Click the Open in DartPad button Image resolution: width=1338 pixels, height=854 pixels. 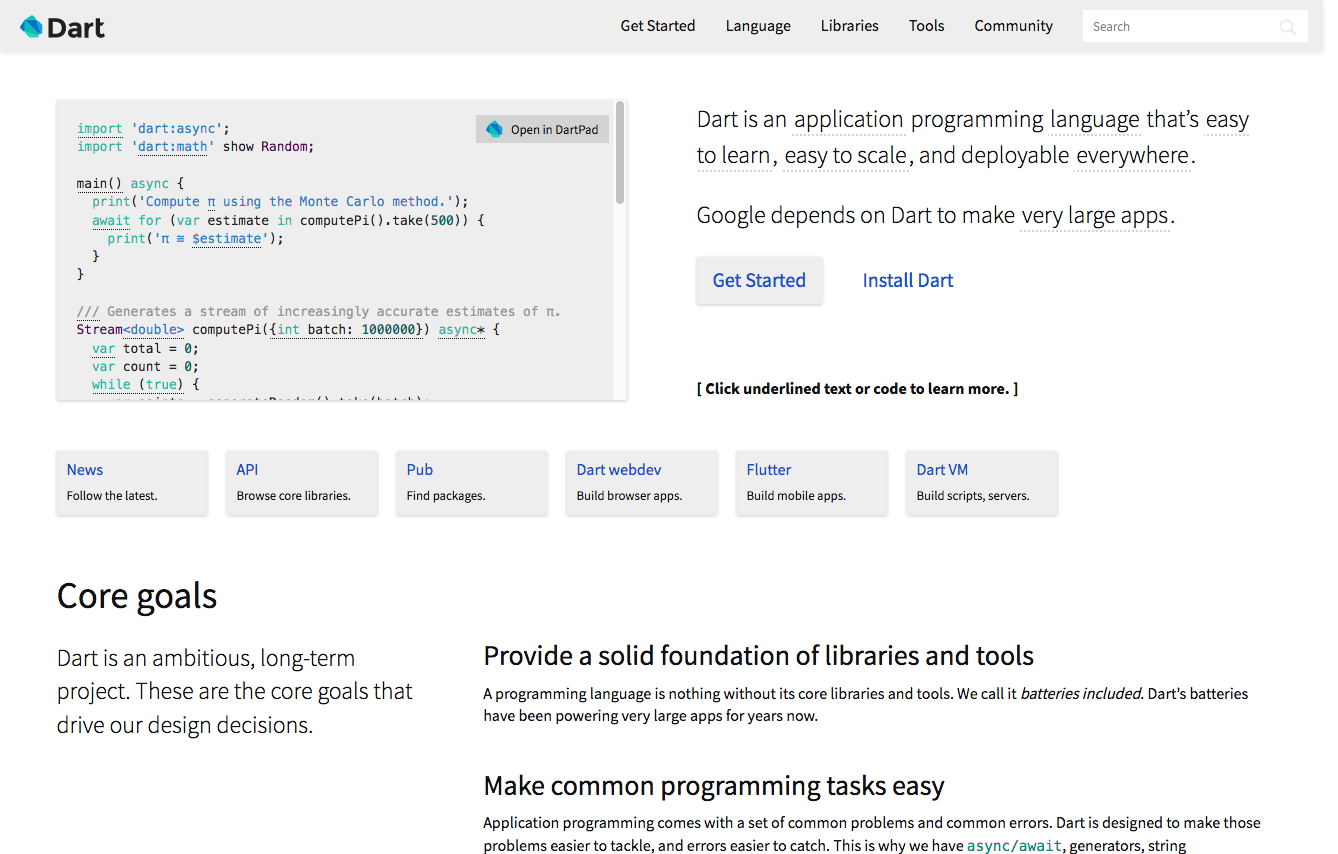coord(542,129)
